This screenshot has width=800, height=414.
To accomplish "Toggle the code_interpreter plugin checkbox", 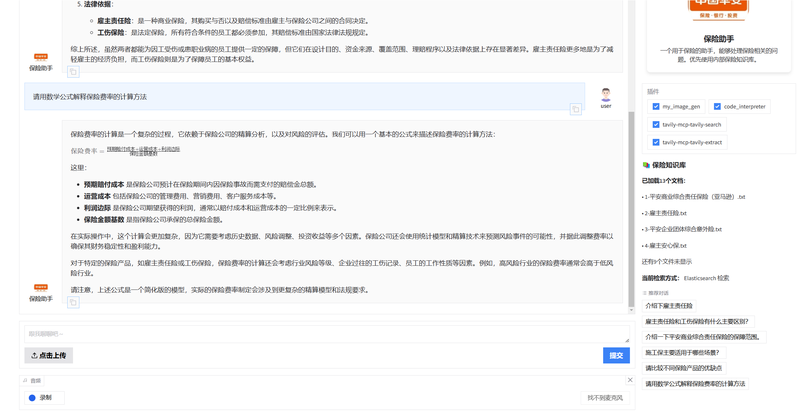I will coord(717,106).
